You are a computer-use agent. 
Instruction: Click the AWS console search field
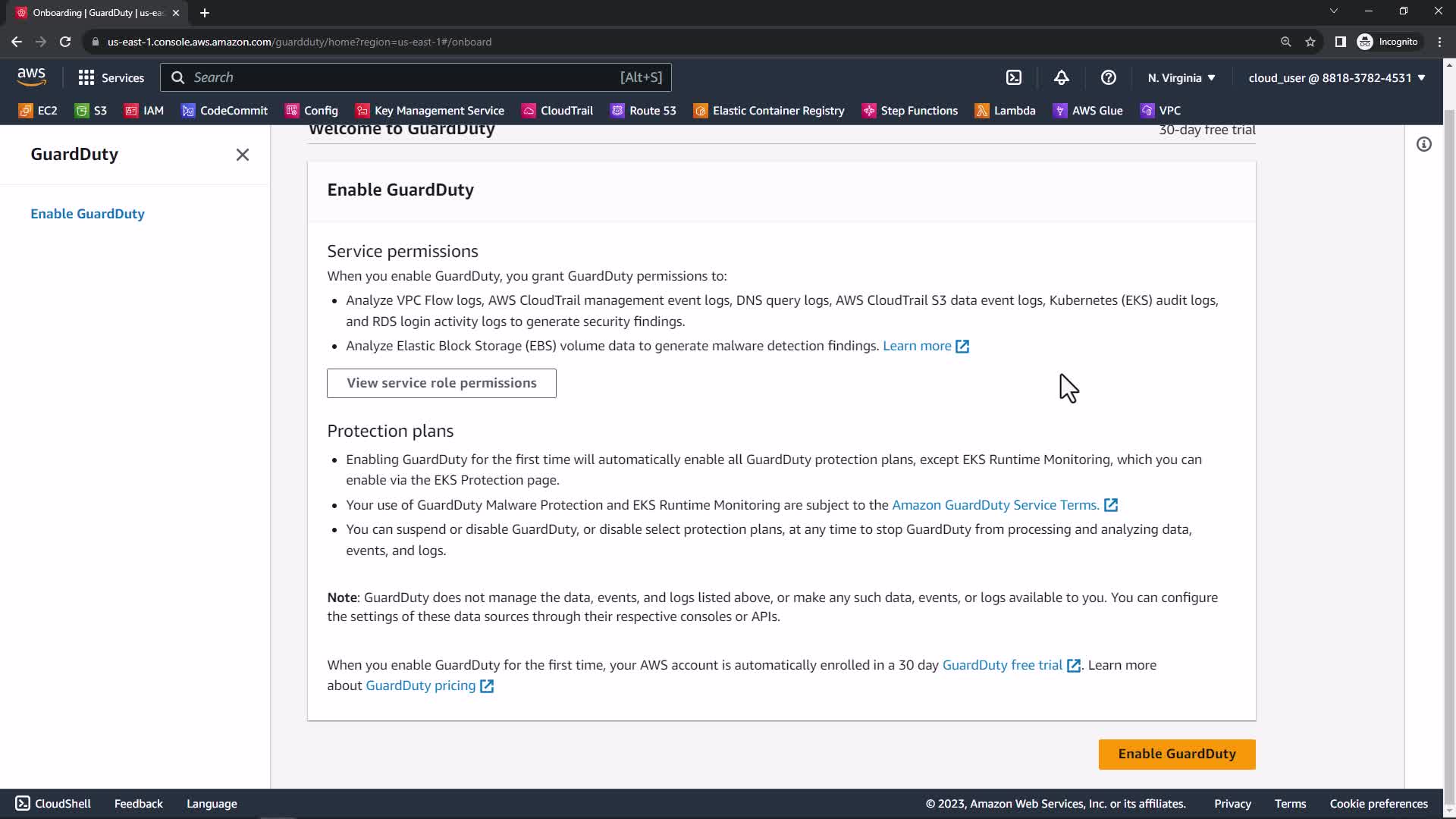402,77
